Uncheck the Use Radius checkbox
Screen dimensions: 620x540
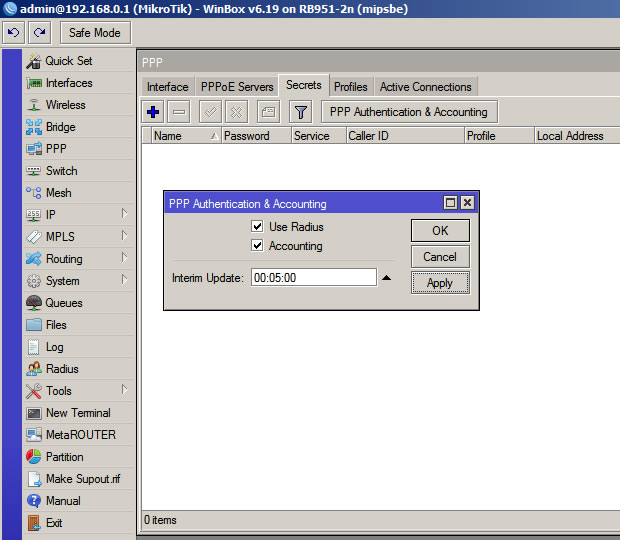[x=258, y=227]
